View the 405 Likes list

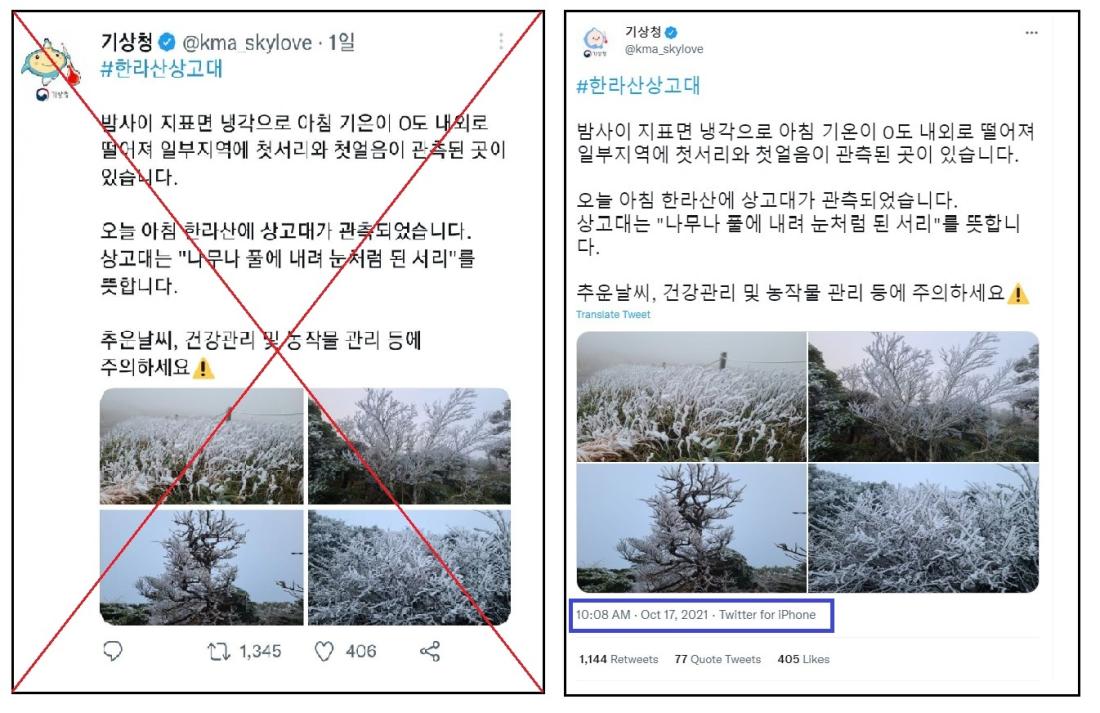click(x=803, y=660)
